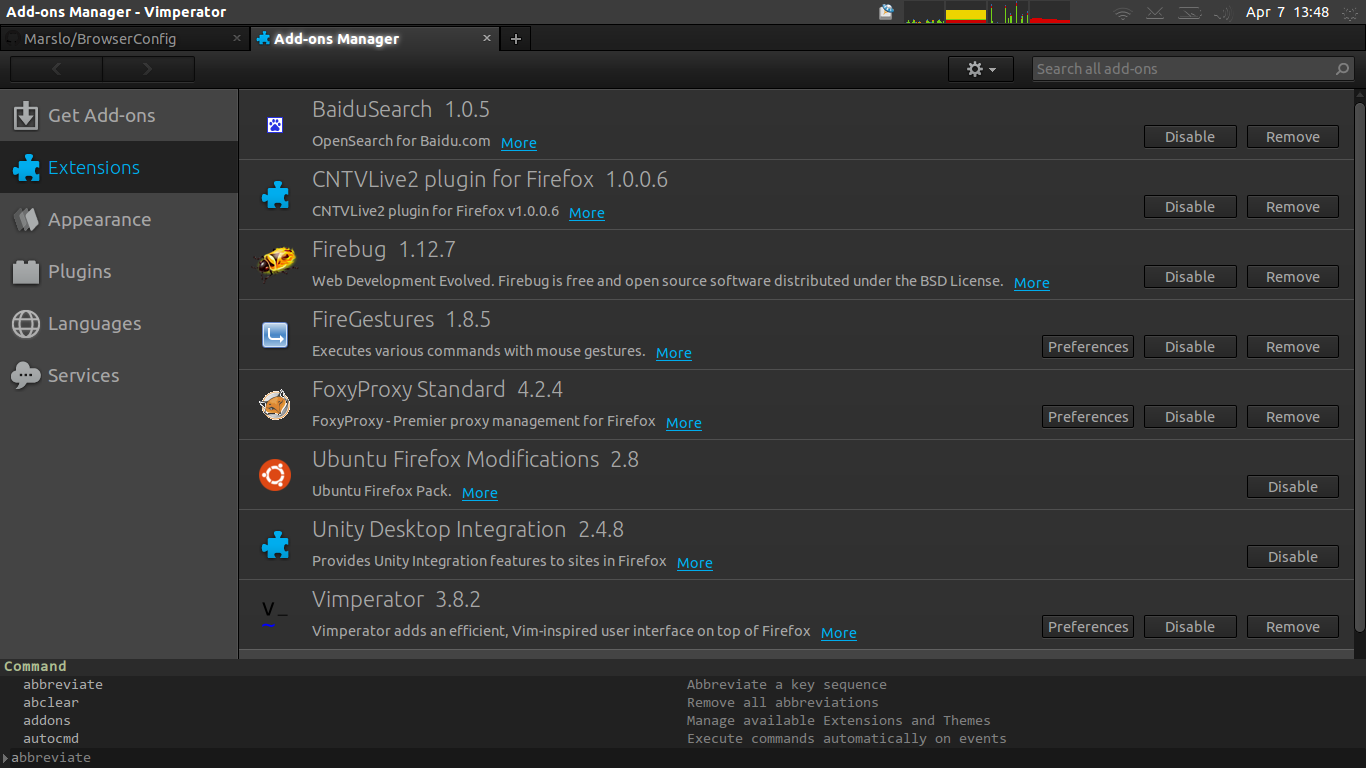1366x768 pixels.
Task: Remove the FireGestures extension
Action: 1293,347
